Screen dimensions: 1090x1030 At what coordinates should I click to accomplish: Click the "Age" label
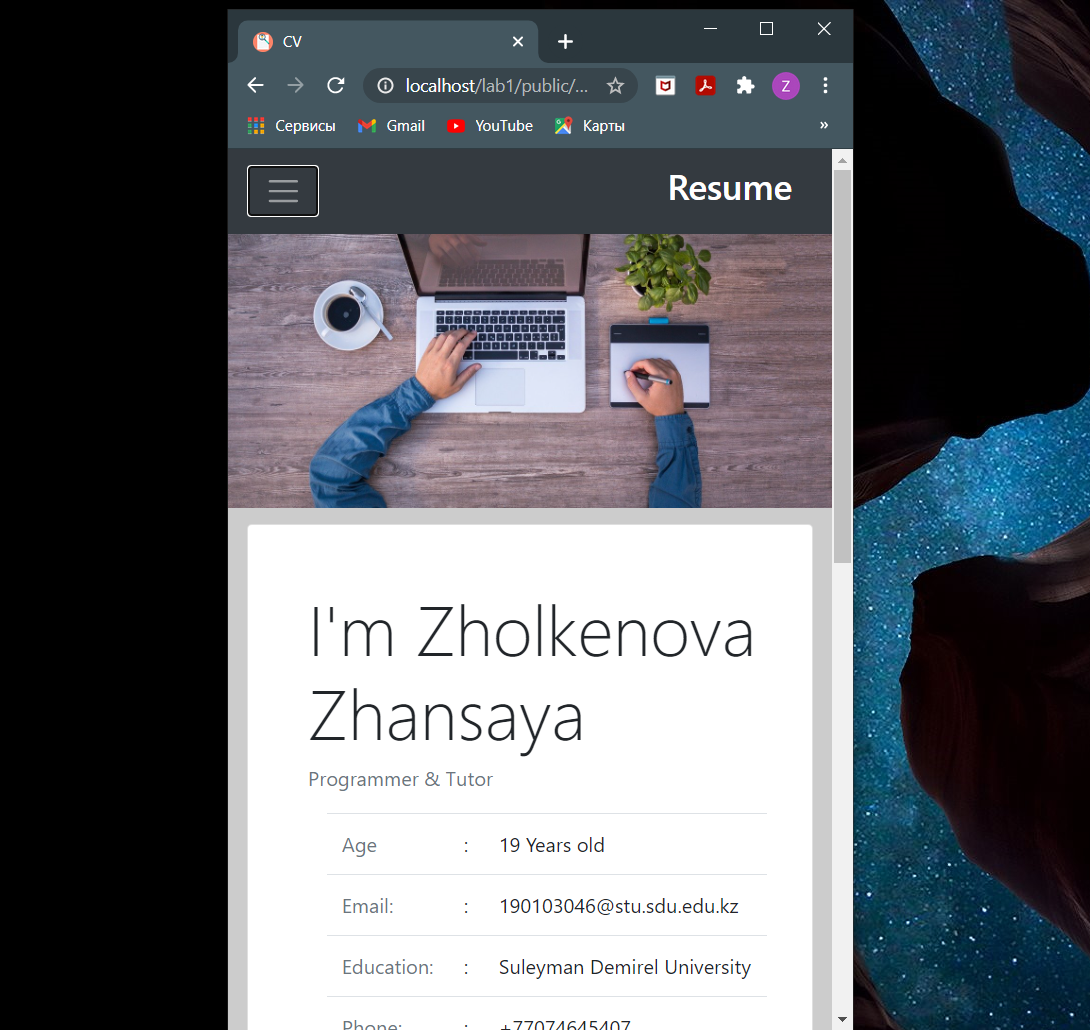[x=359, y=846]
